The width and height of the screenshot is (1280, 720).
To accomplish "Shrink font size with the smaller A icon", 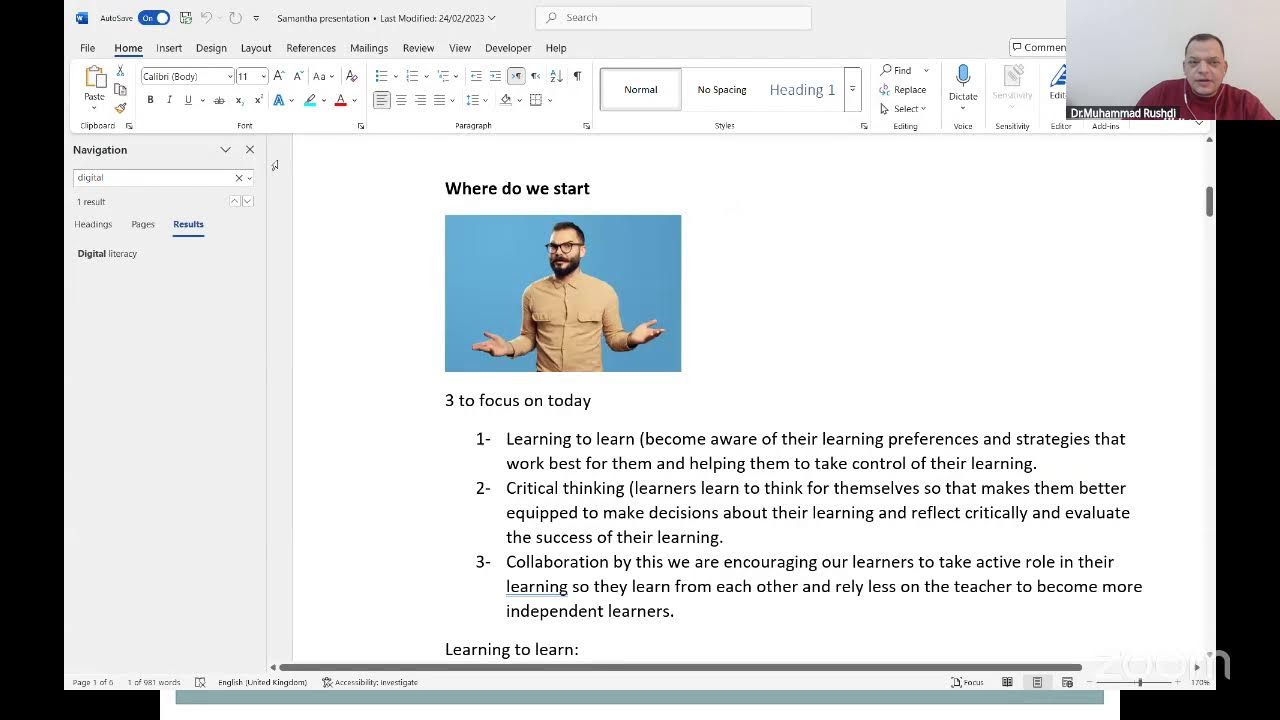I will (x=297, y=76).
